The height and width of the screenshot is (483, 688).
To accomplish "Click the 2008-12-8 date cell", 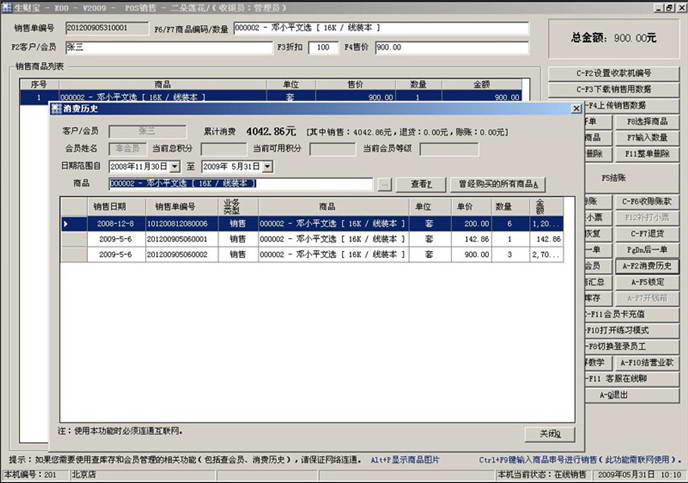I will [116, 224].
